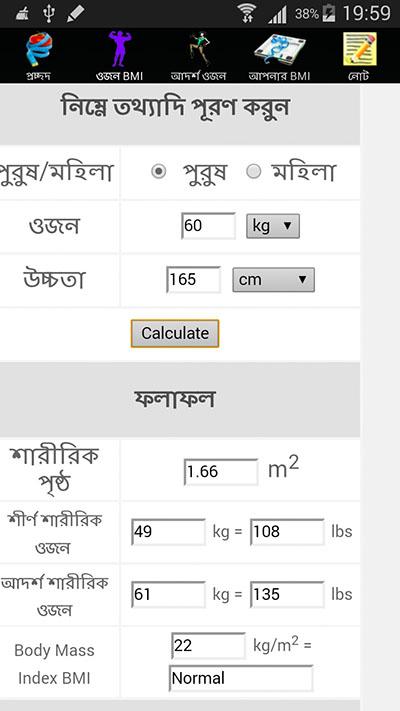Tap the USB connection status icon

click(x=48, y=14)
